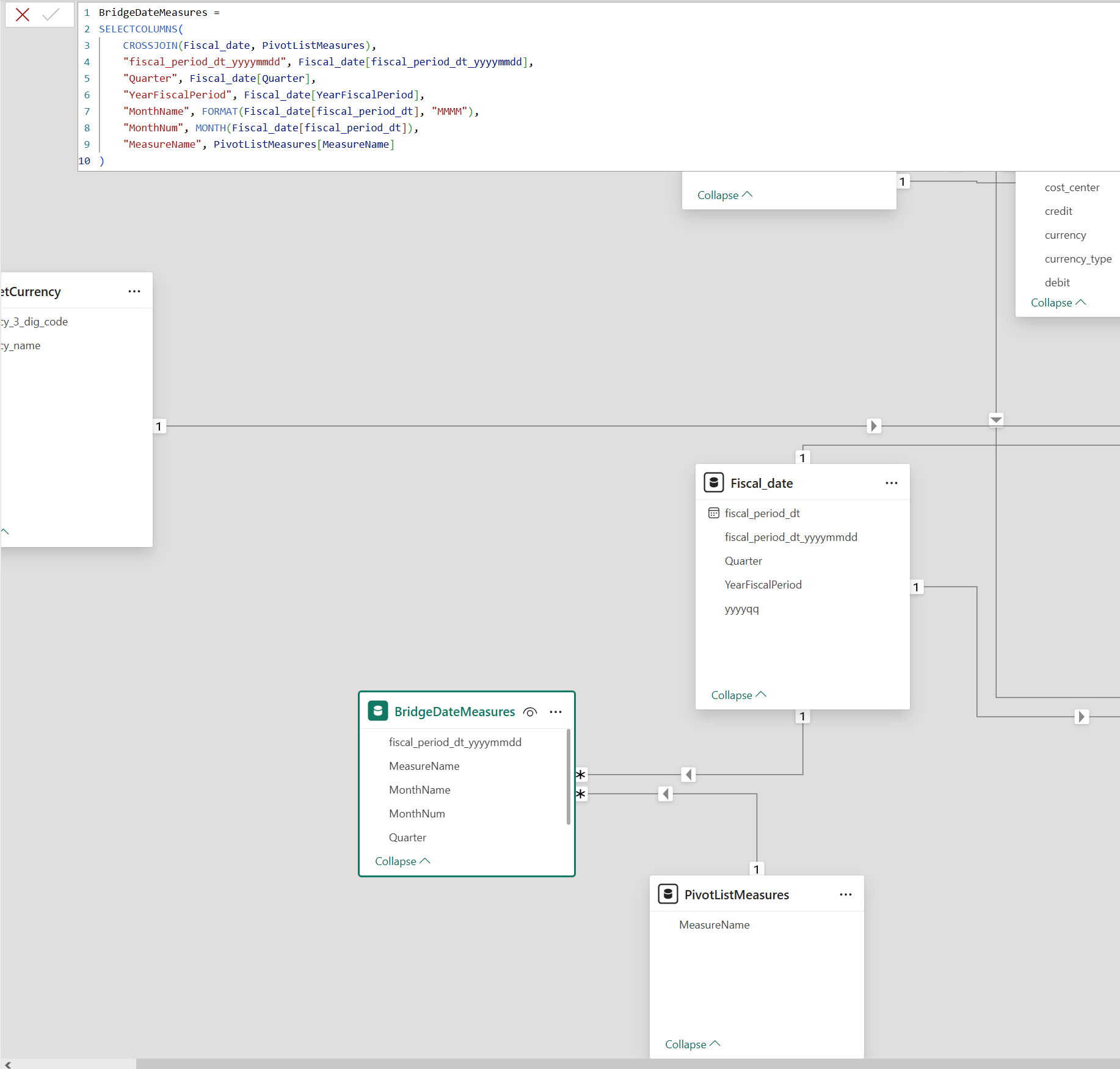This screenshot has height=1069, width=1120.
Task: Open BridgeDateMeasures more options ellipsis
Action: pyautogui.click(x=556, y=712)
